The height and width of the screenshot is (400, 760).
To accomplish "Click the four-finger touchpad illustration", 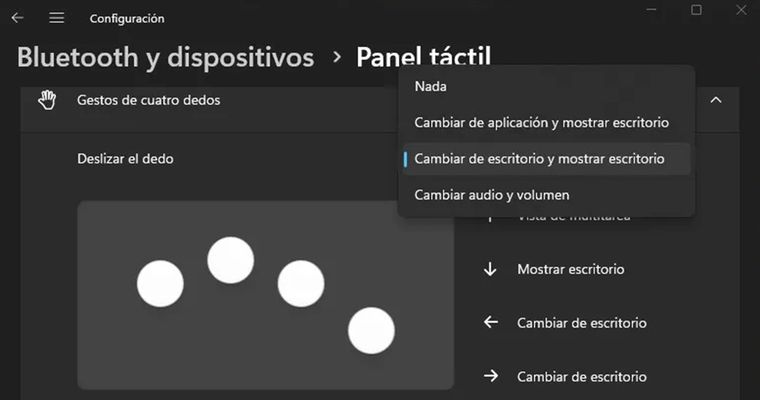I will click(265, 295).
